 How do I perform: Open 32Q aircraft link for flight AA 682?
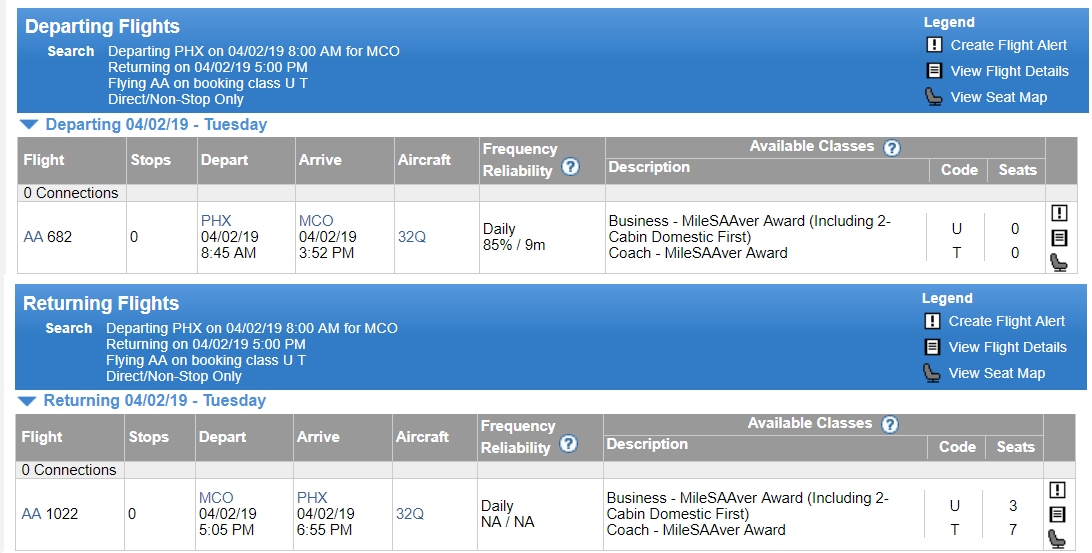(x=412, y=237)
